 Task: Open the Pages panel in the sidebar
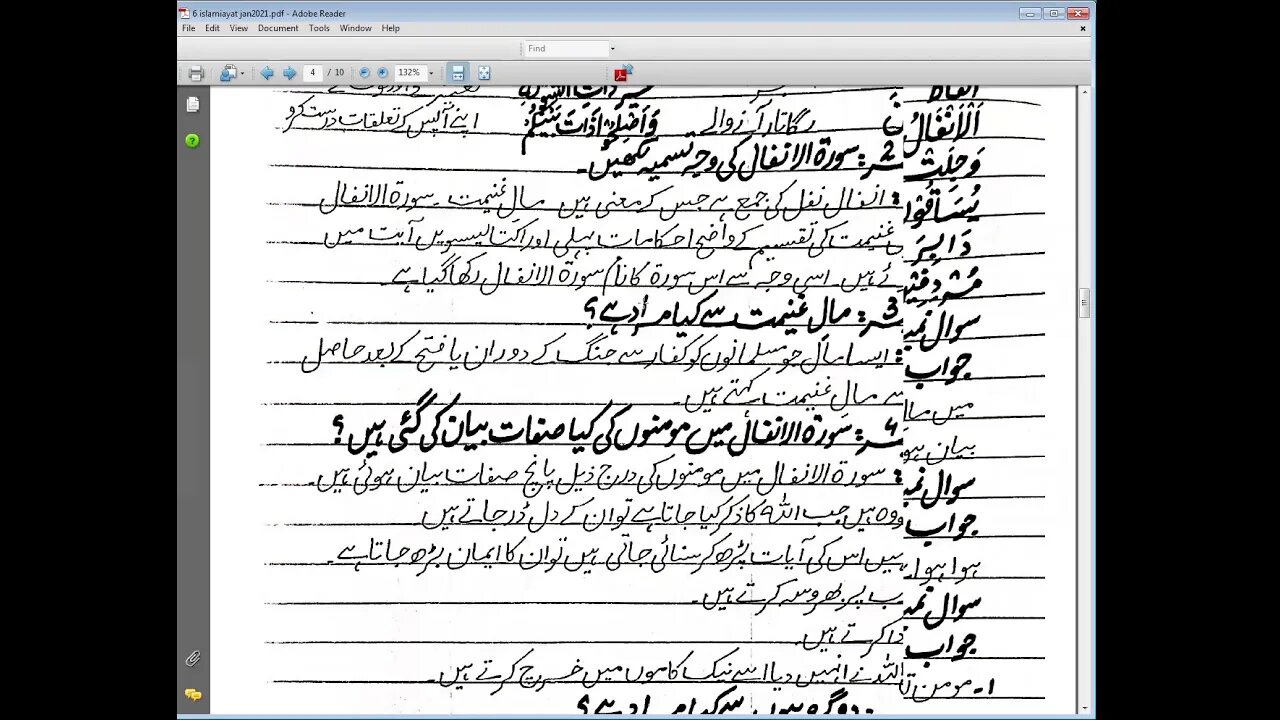point(192,104)
